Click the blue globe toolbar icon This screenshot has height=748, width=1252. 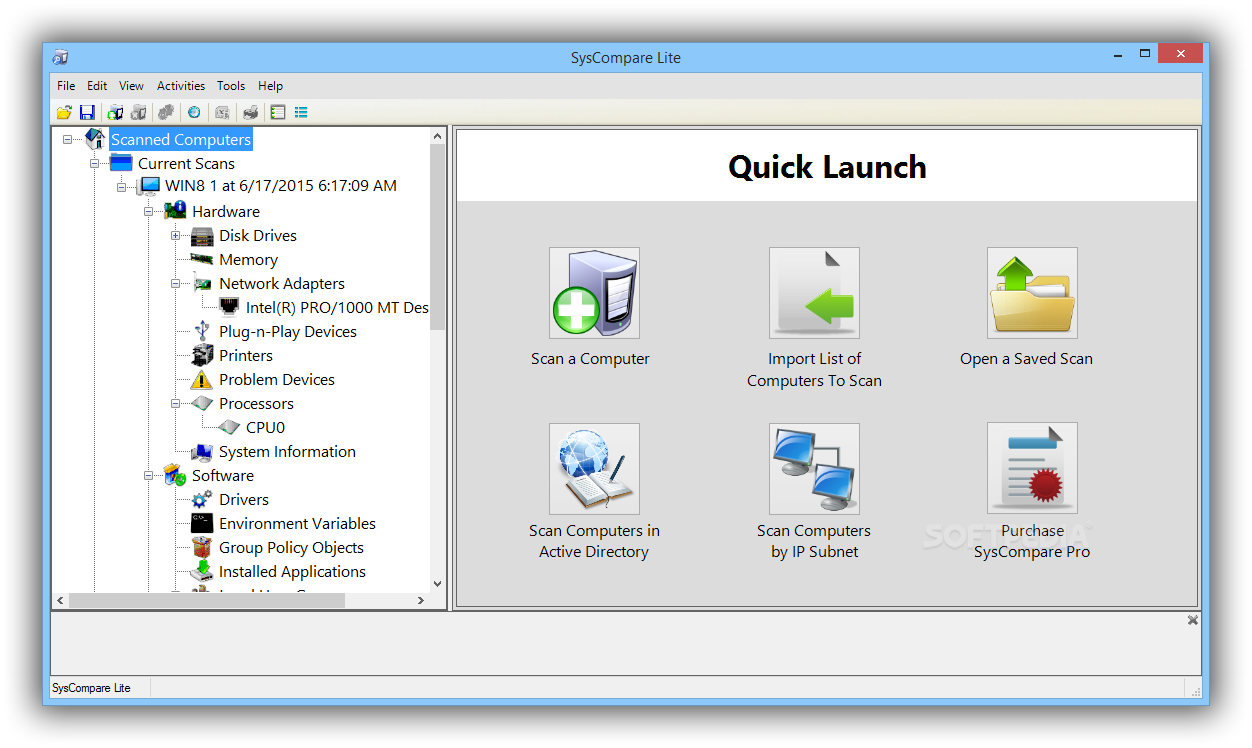coord(194,112)
